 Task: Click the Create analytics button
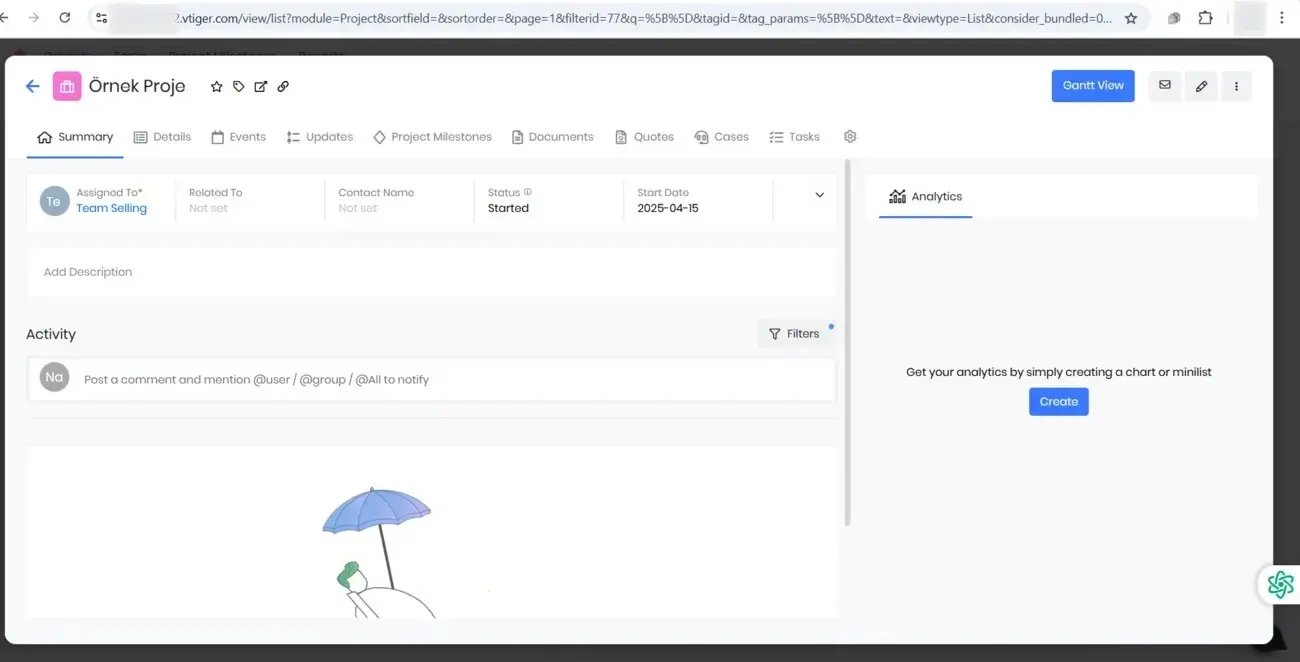point(1058,402)
